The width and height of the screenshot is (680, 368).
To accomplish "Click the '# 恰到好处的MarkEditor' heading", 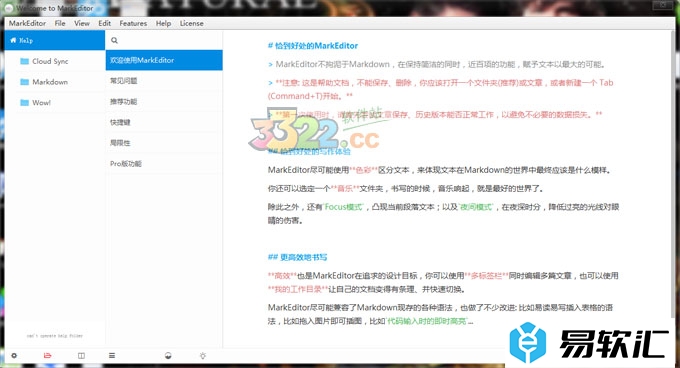I will 313,46.
